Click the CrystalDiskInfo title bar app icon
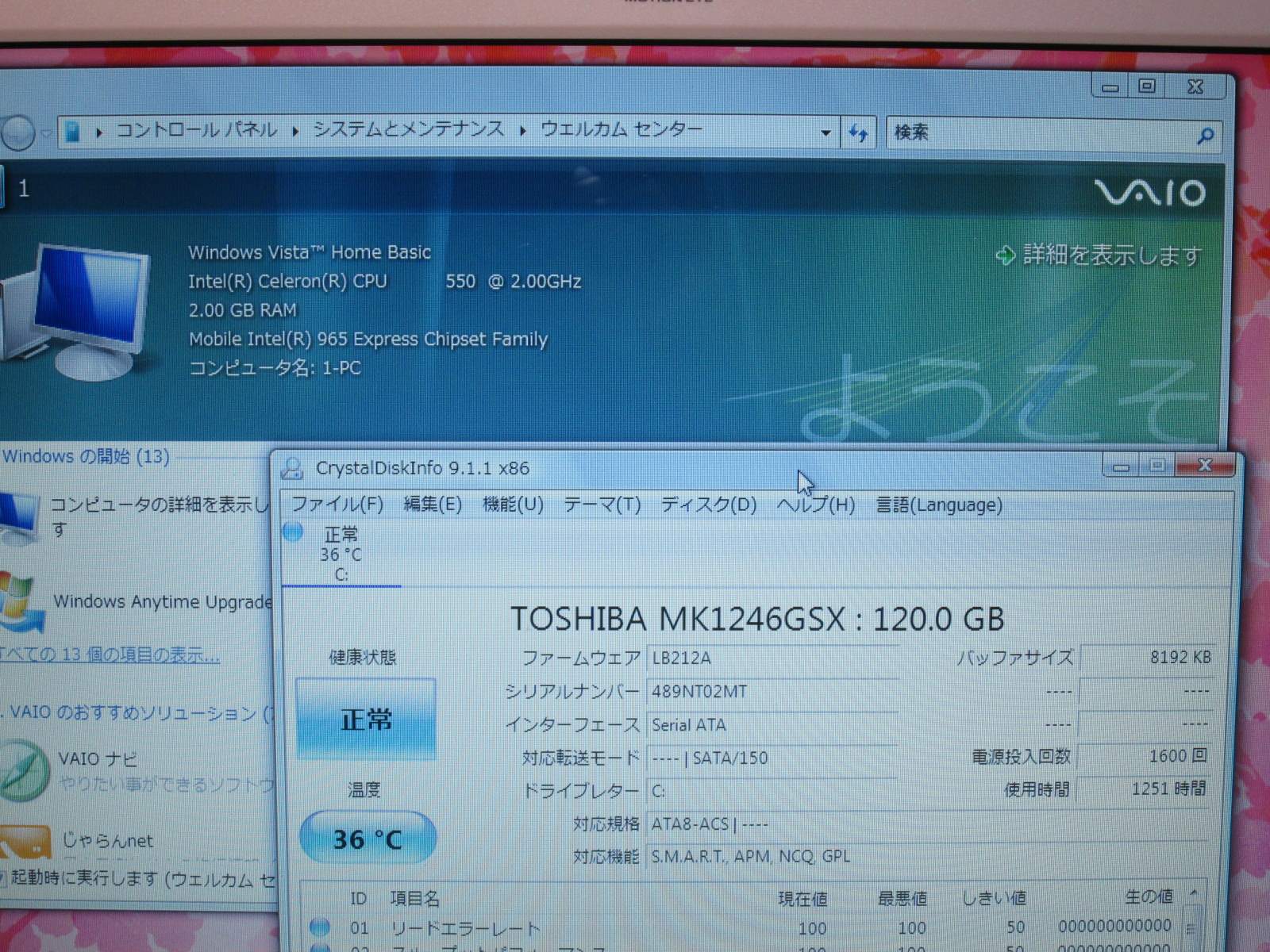The width and height of the screenshot is (1270, 952). 292,468
